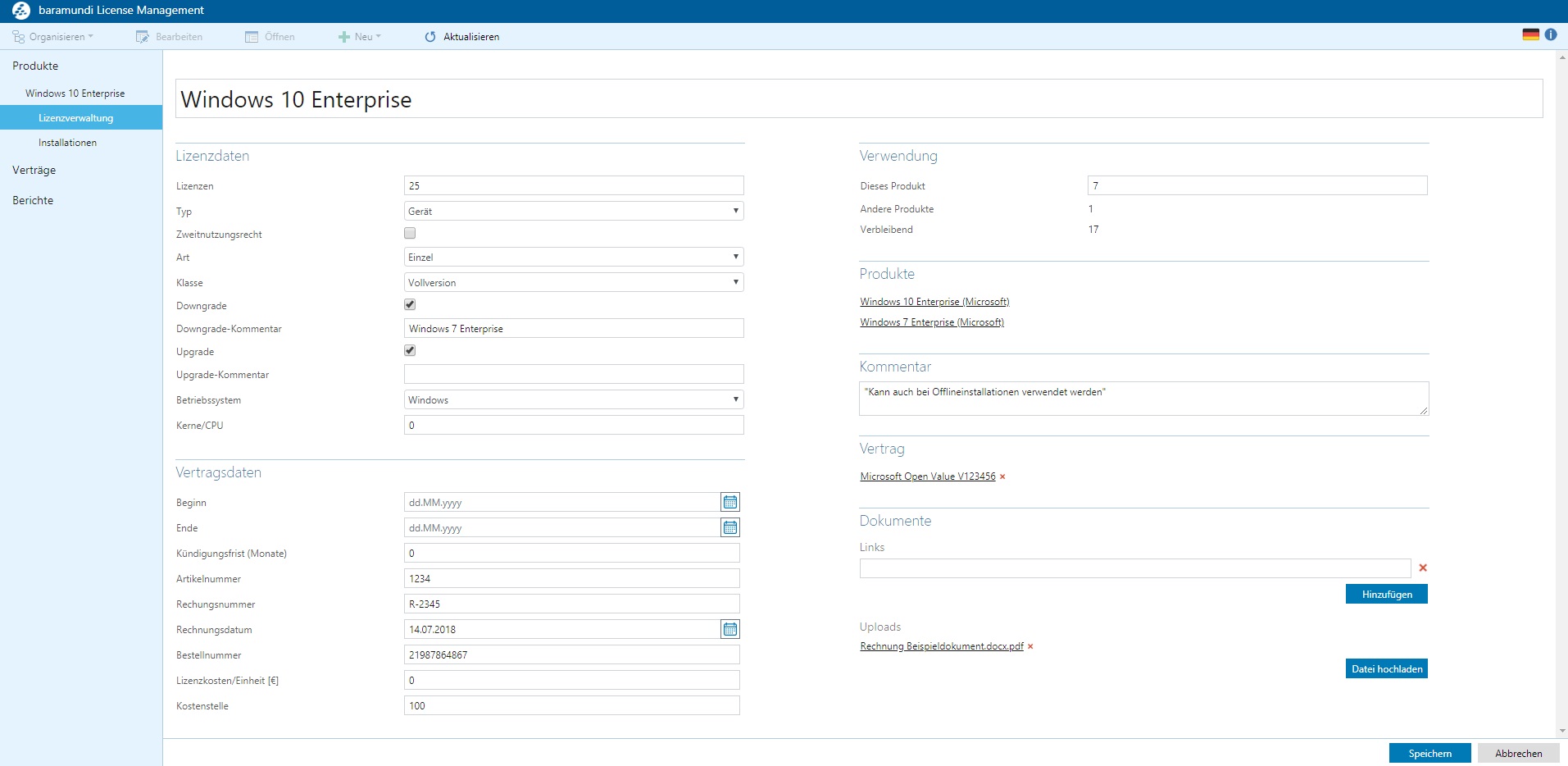Open Microsoft Open Value V123456 contract link
This screenshot has height=766, width=1568.
point(928,476)
